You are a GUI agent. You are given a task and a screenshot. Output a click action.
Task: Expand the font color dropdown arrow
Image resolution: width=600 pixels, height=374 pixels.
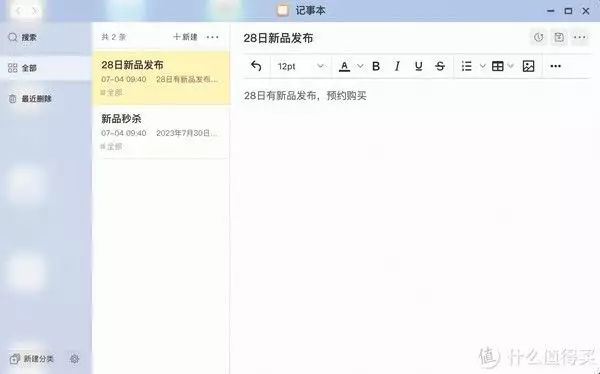coord(360,66)
